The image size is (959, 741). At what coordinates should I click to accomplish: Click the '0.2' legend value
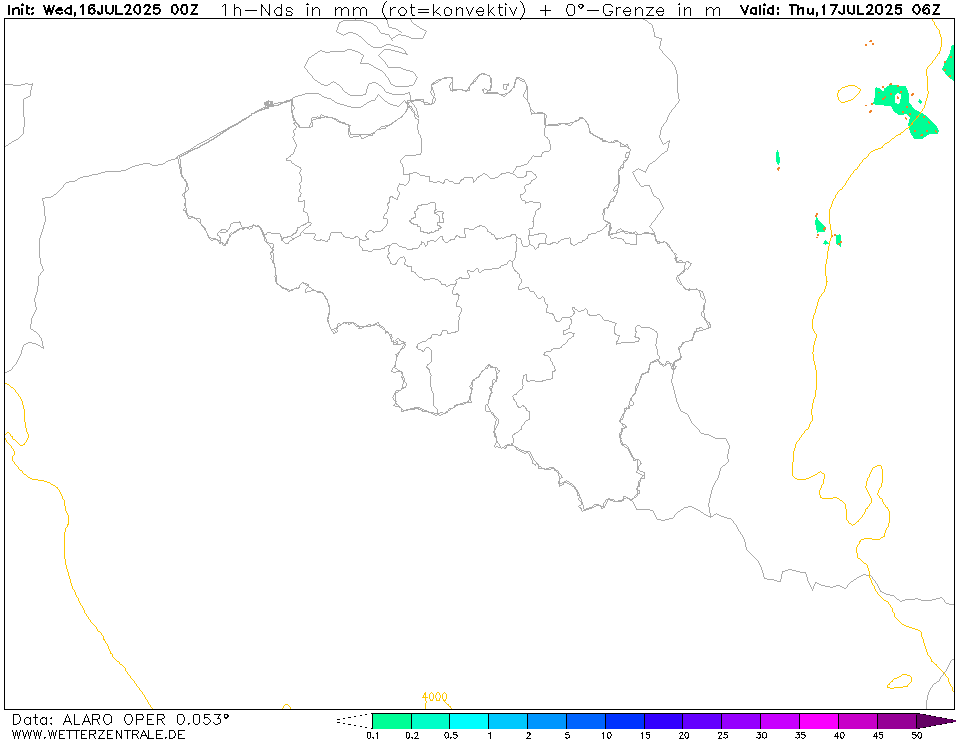(x=412, y=735)
